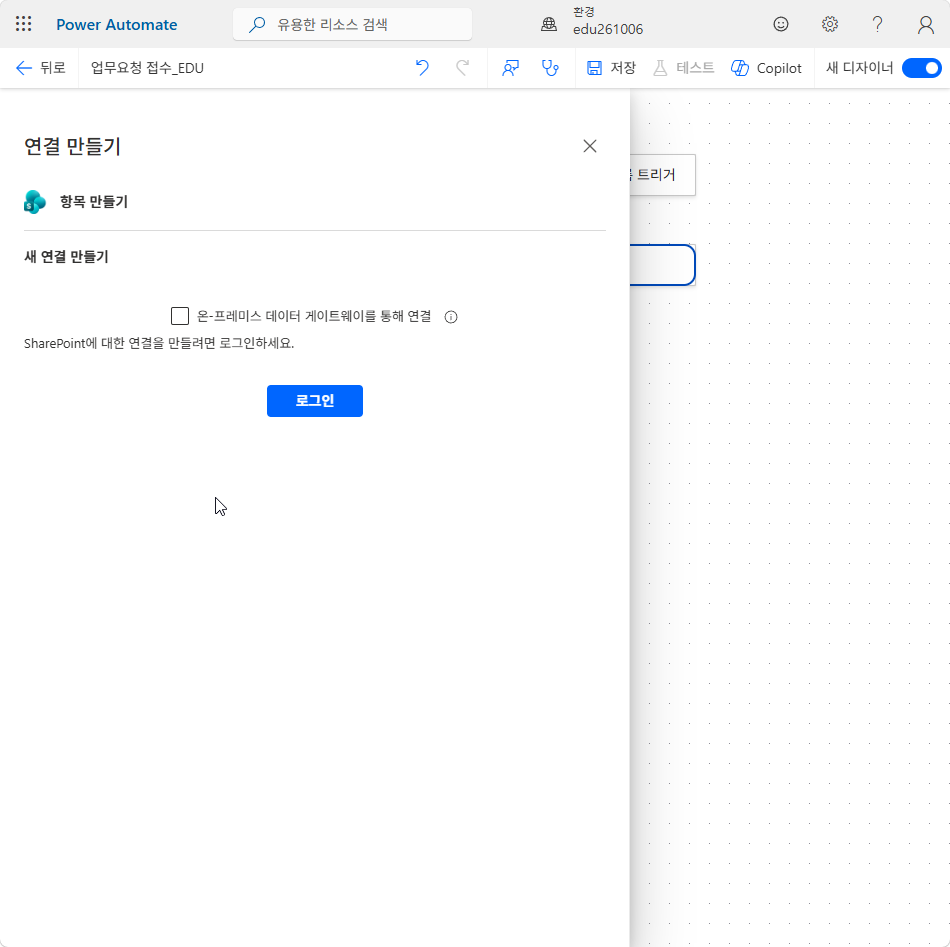
Task: Click the 테스트 test button
Action: pyautogui.click(x=683, y=68)
